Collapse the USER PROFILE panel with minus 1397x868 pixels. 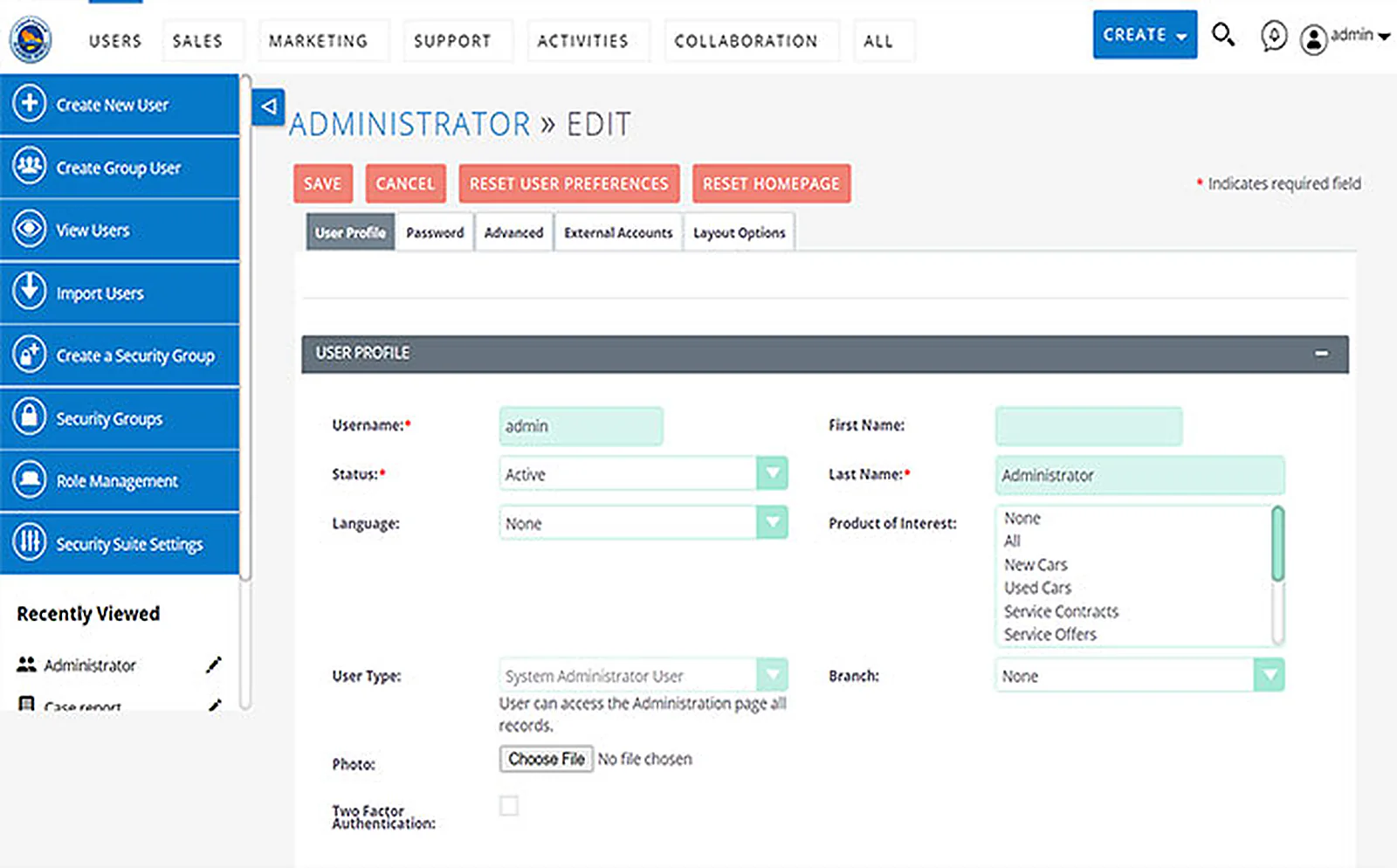coord(1321,354)
